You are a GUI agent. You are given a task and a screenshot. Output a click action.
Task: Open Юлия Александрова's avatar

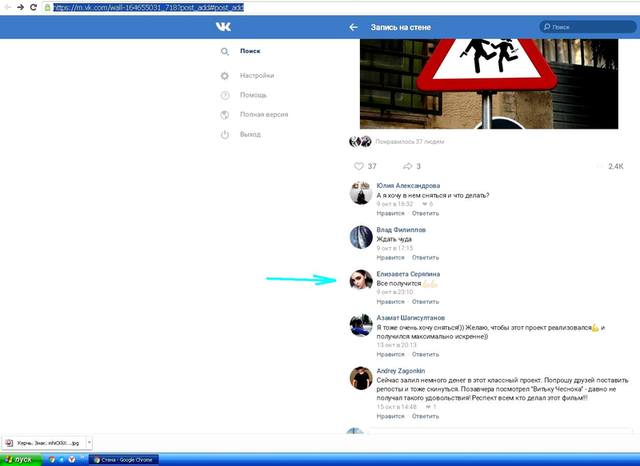361,193
